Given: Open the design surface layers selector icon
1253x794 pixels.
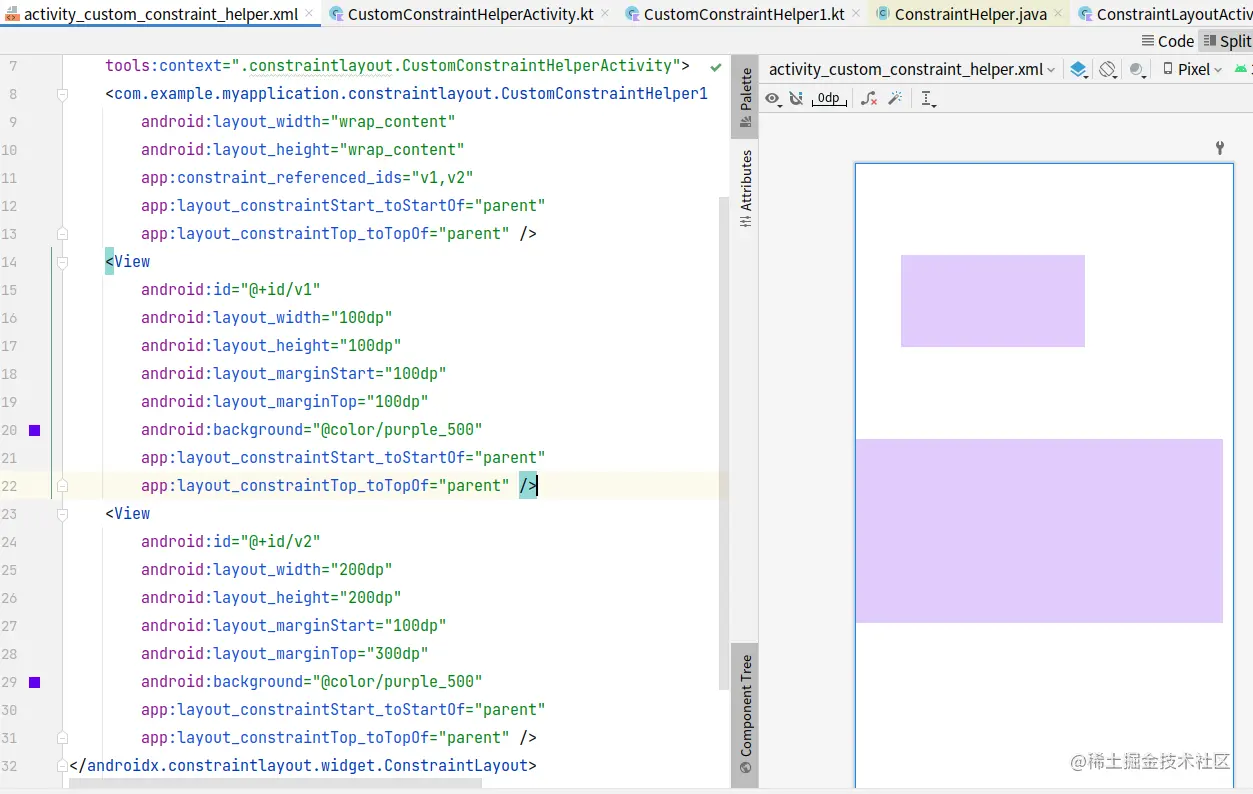Looking at the screenshot, I should click(x=1080, y=70).
